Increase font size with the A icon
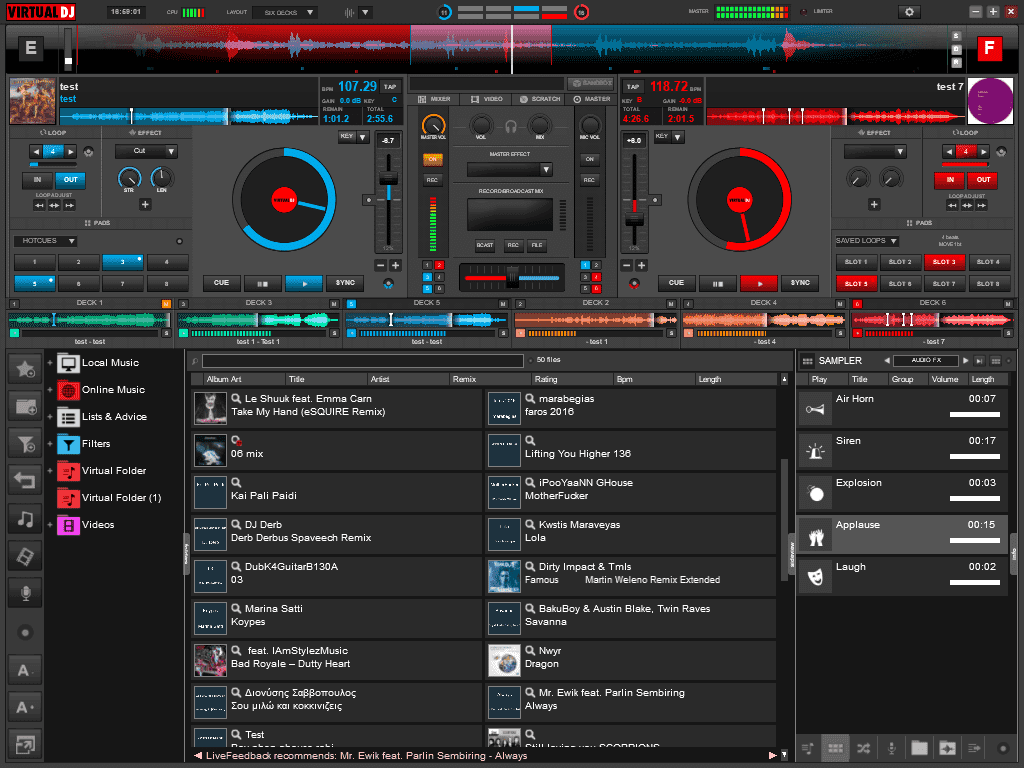Screen dimensions: 1024x768 tap(25, 707)
